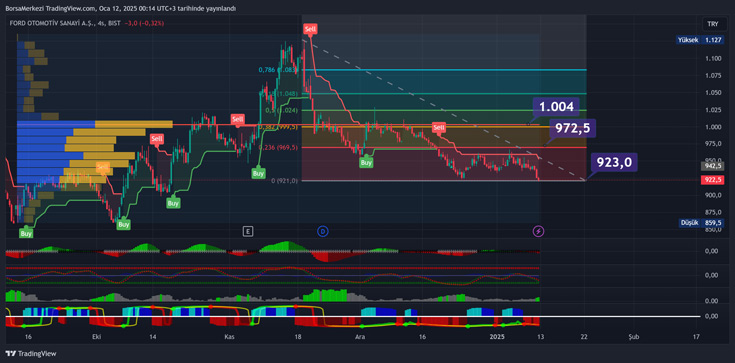
Task: Open the TRY currency selector
Action: tap(712, 23)
